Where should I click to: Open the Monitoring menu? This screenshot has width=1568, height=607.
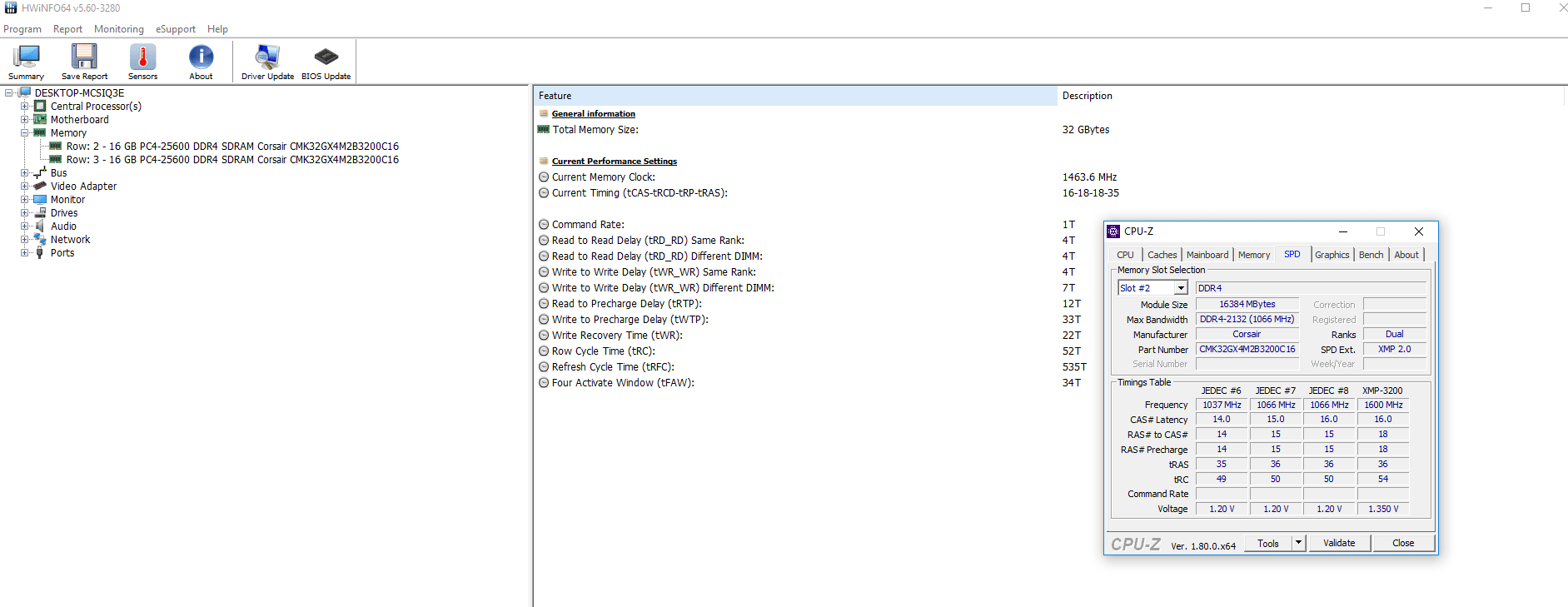click(119, 29)
